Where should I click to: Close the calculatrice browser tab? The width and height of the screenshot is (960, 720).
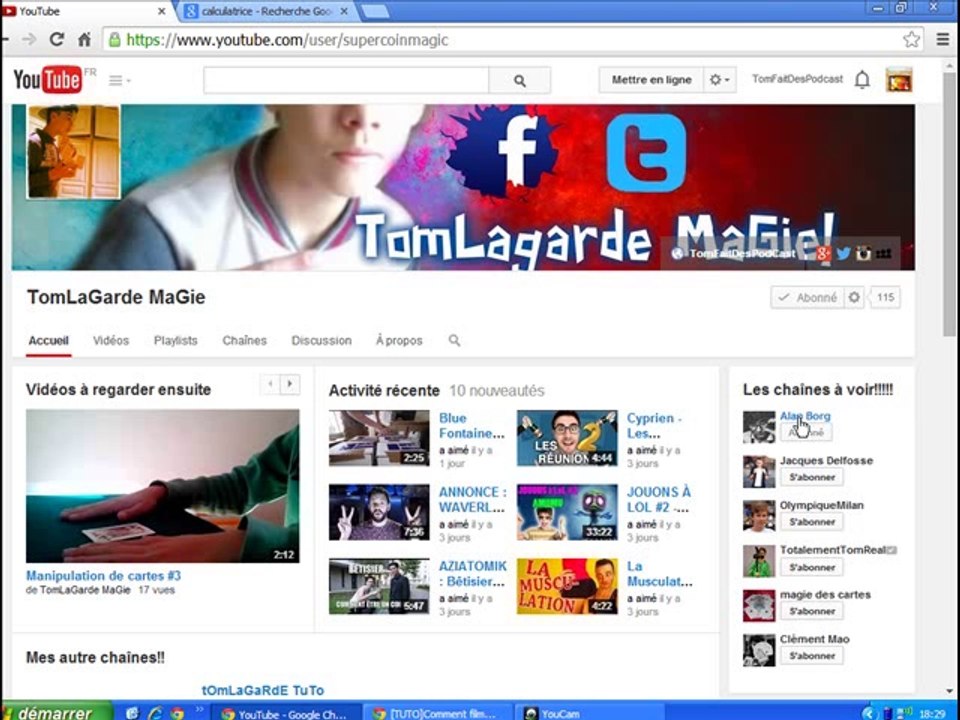344,11
